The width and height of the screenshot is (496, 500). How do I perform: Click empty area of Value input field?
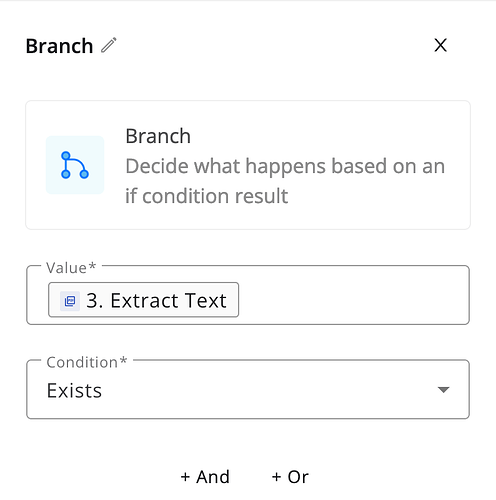pyautogui.click(x=353, y=300)
